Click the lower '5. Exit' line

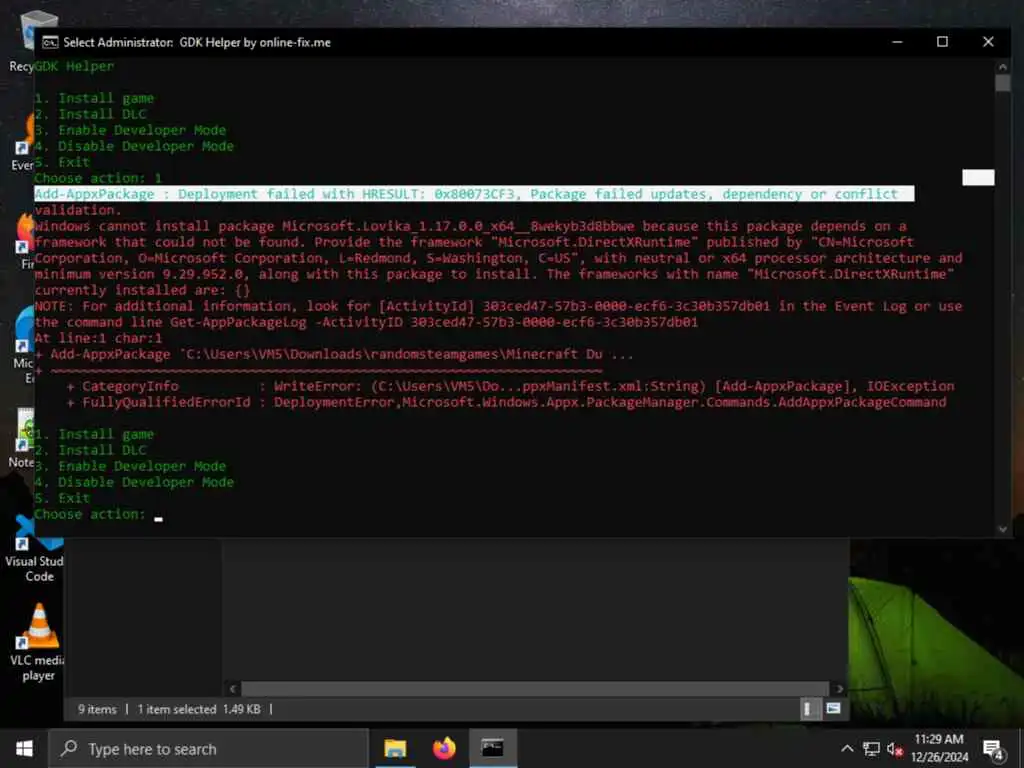pyautogui.click(x=62, y=498)
